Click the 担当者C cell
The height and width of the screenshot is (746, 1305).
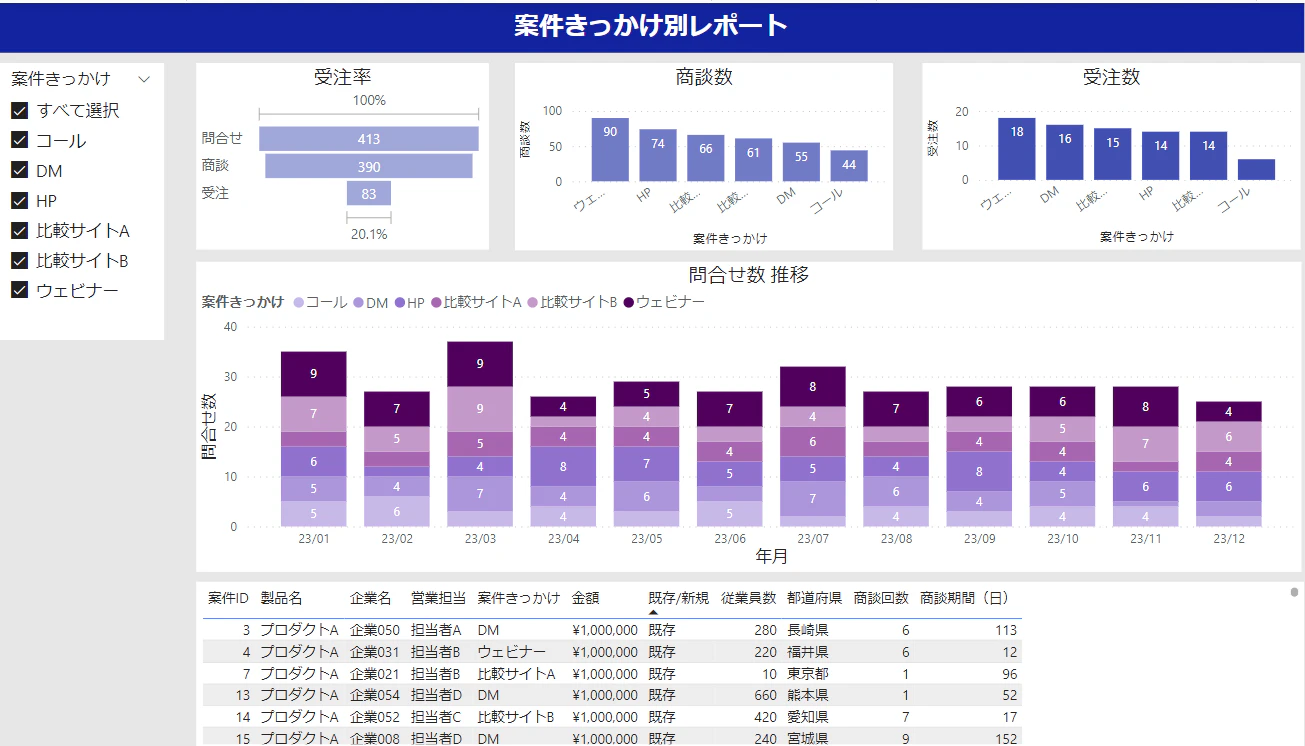pyautogui.click(x=436, y=717)
